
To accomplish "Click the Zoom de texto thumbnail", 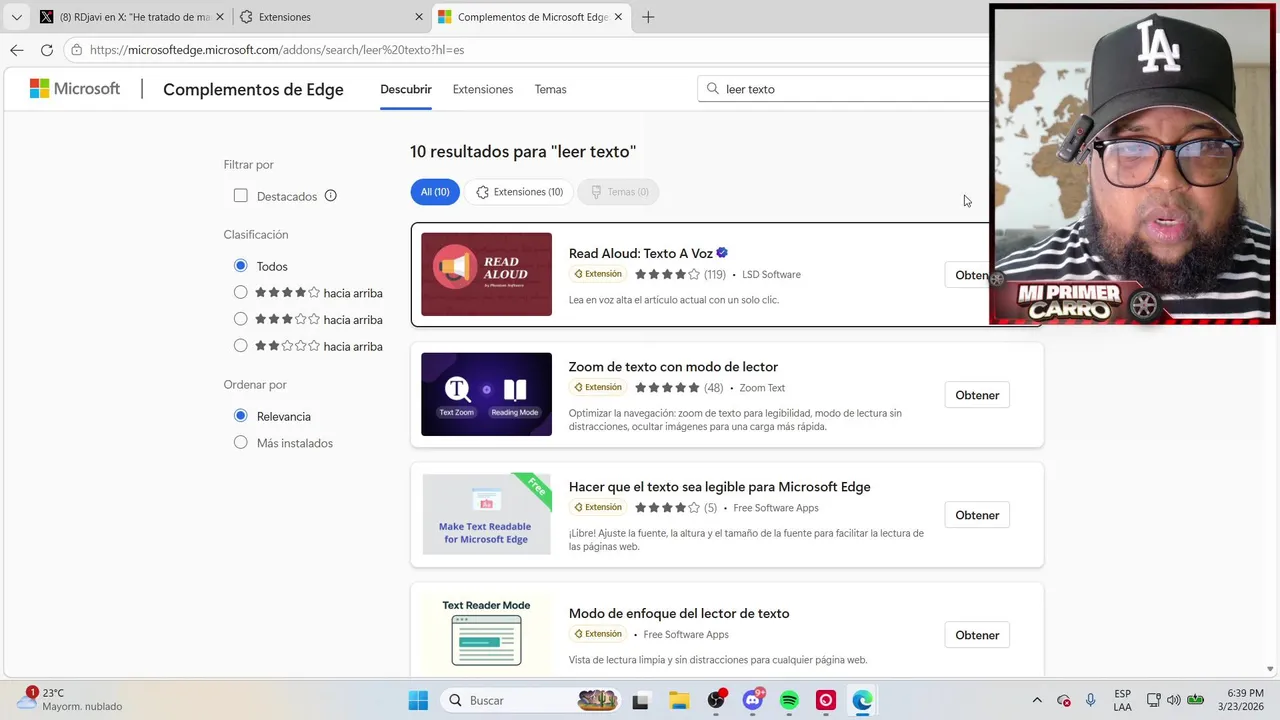I will coord(486,394).
